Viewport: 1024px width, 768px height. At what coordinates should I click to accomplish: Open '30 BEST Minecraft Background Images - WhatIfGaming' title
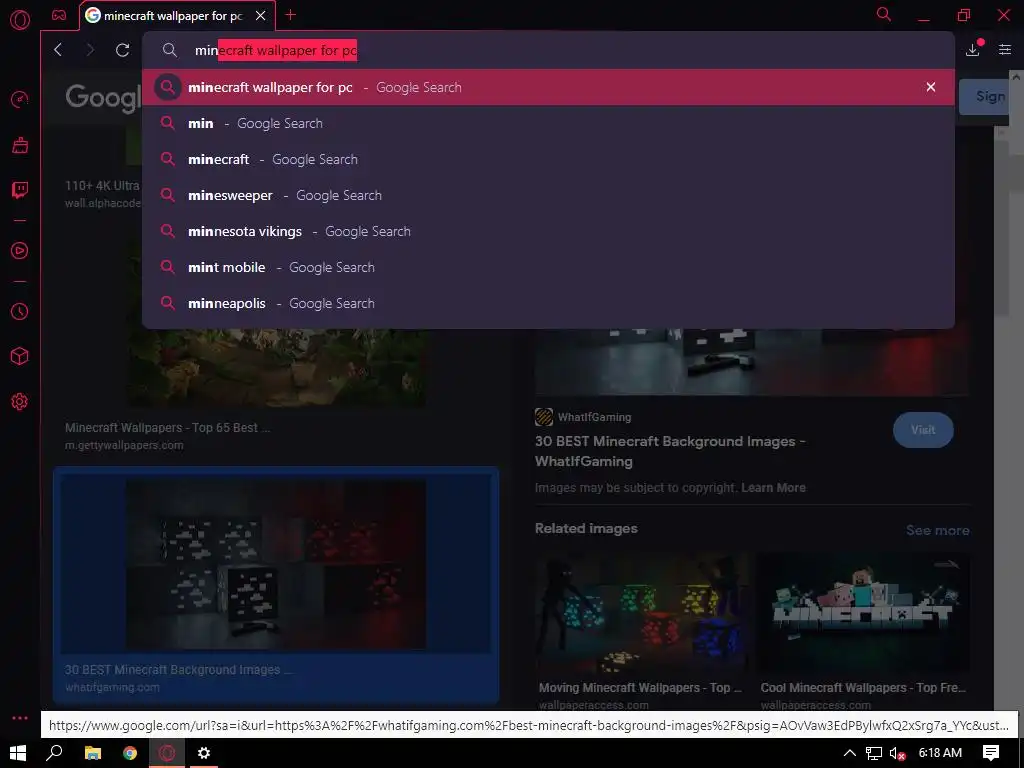(x=669, y=451)
